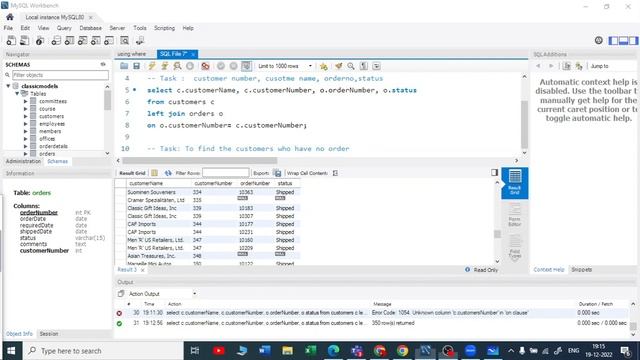
Task: Run explain plan for statement
Action: (177, 66)
